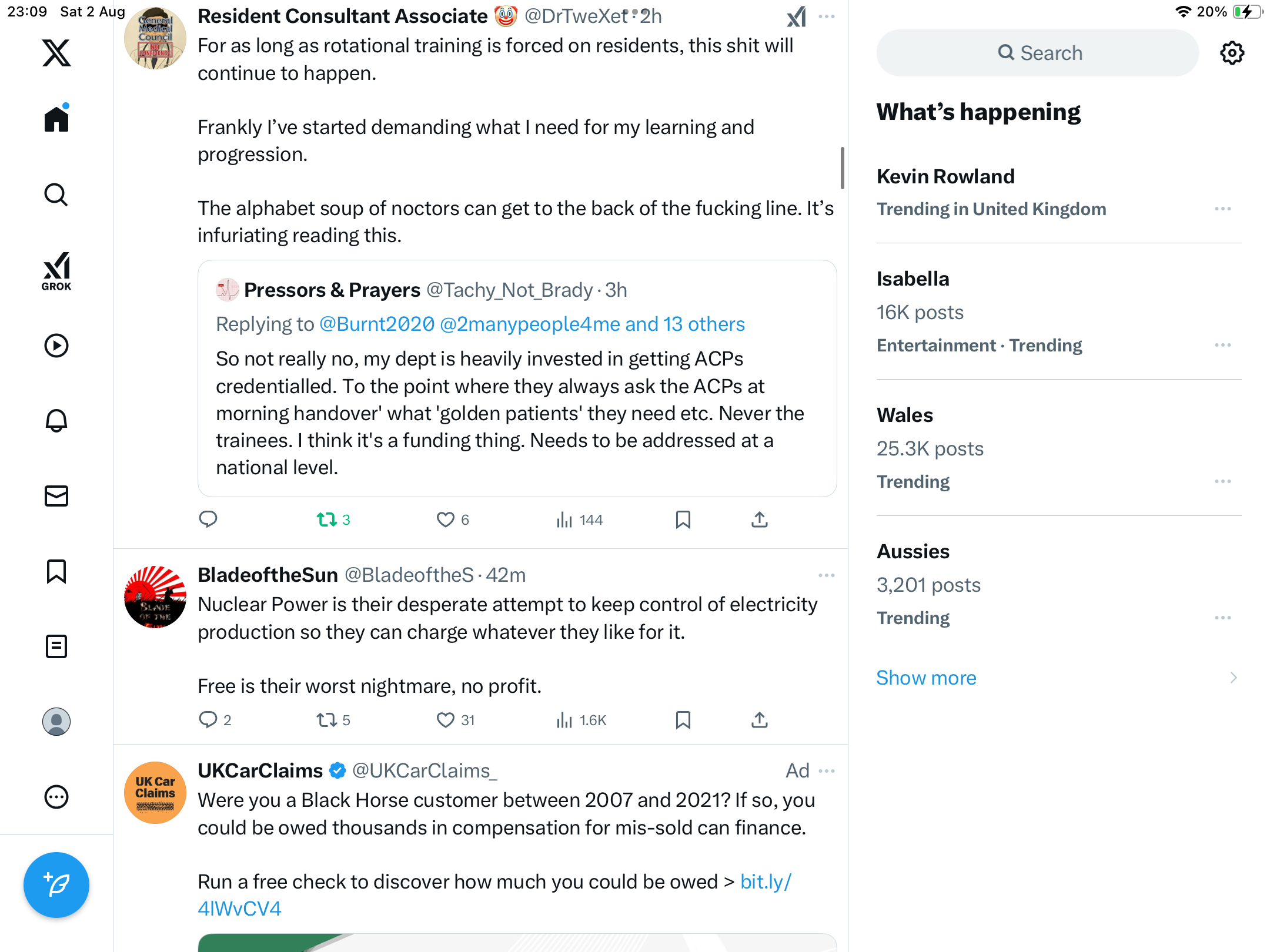Open Grok from the sidebar
The height and width of the screenshot is (952, 1270).
click(56, 271)
